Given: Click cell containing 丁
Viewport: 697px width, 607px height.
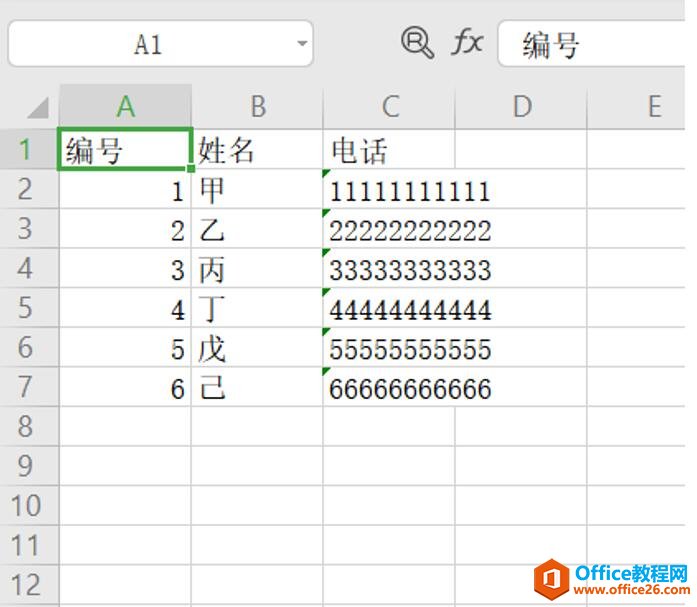Looking at the screenshot, I should pos(257,307).
